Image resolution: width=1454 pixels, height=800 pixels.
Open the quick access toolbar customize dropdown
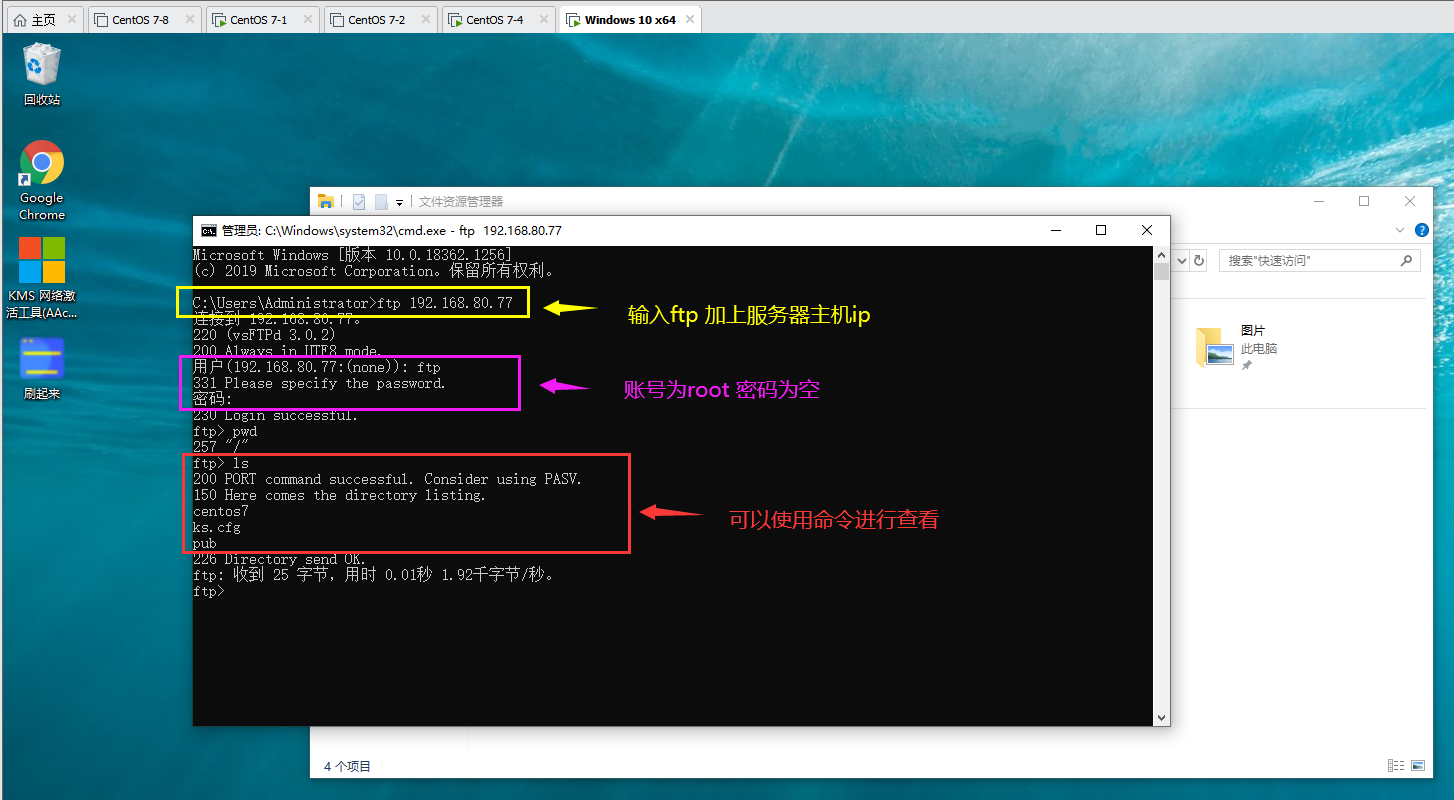click(x=399, y=201)
